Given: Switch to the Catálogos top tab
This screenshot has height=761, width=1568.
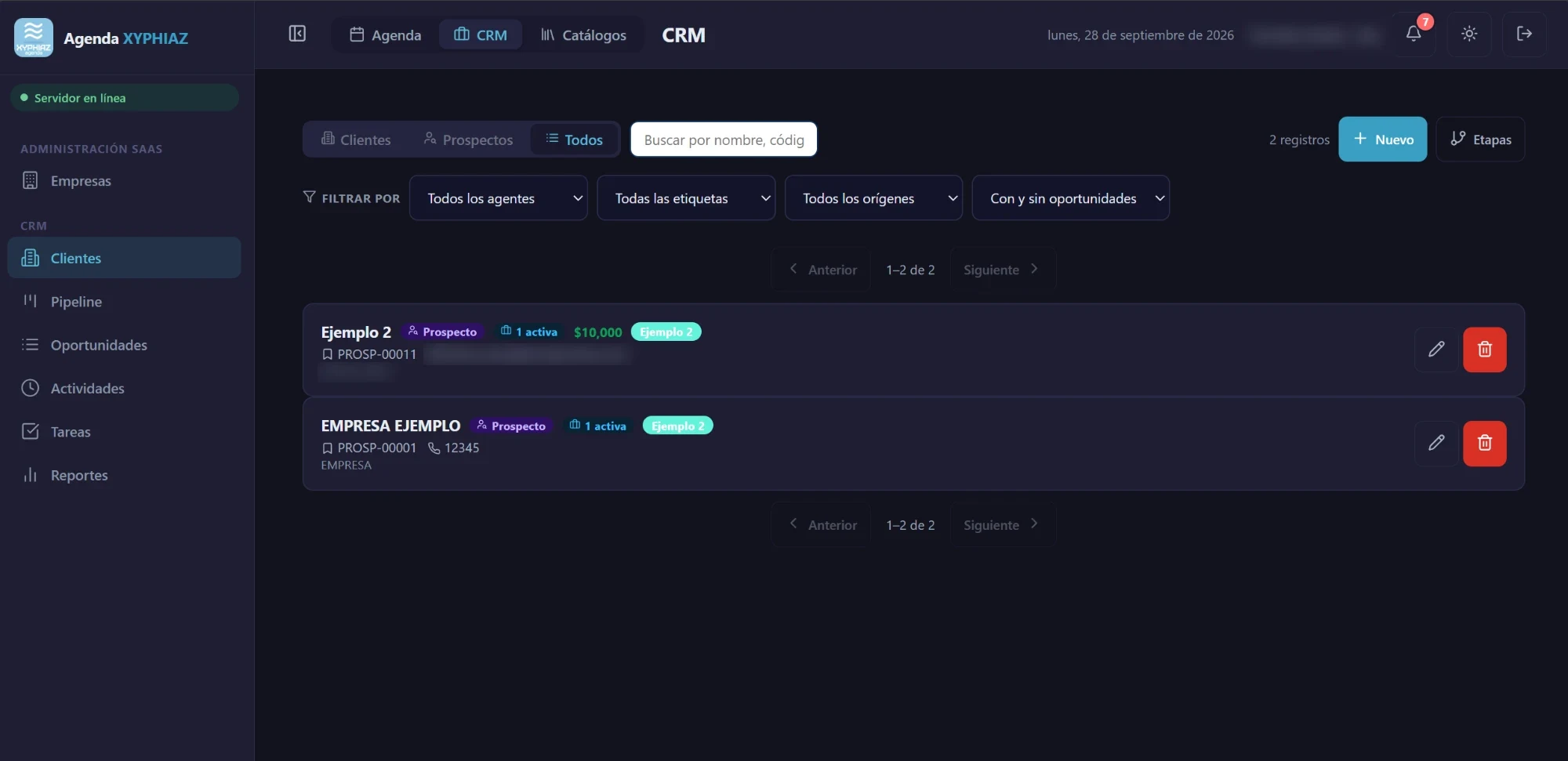Looking at the screenshot, I should 583,35.
